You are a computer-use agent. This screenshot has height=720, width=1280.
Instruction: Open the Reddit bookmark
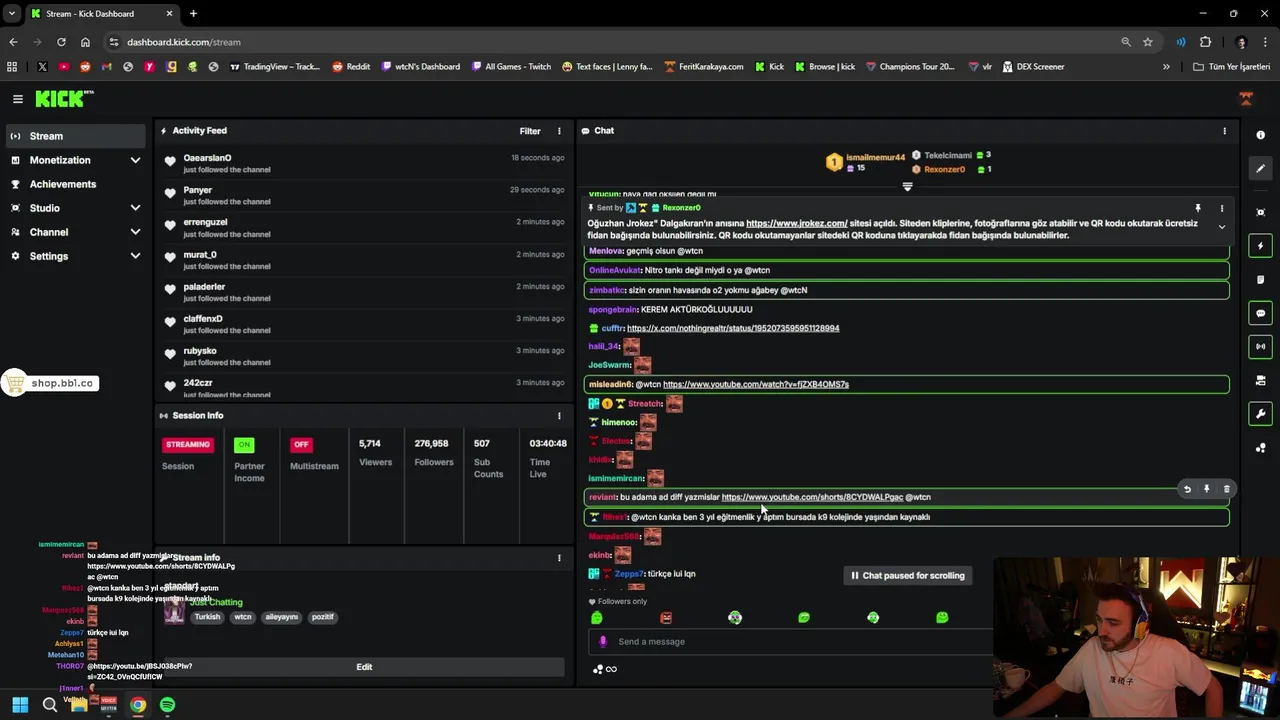[x=351, y=67]
